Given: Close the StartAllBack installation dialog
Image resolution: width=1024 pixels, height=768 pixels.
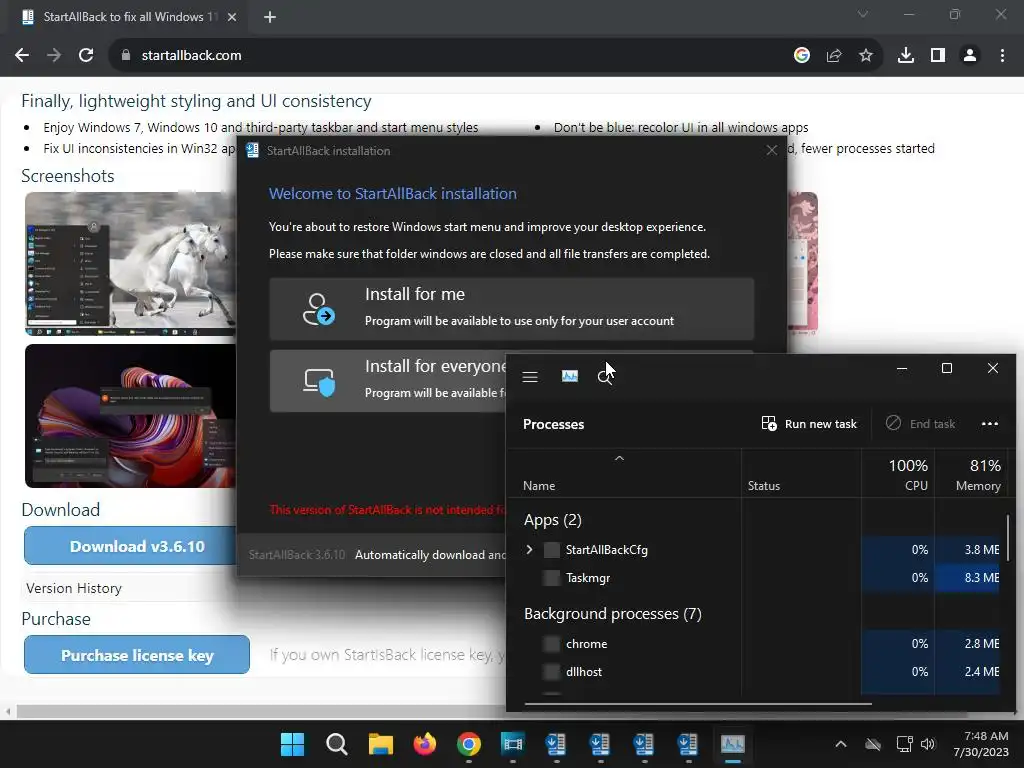Looking at the screenshot, I should [771, 150].
